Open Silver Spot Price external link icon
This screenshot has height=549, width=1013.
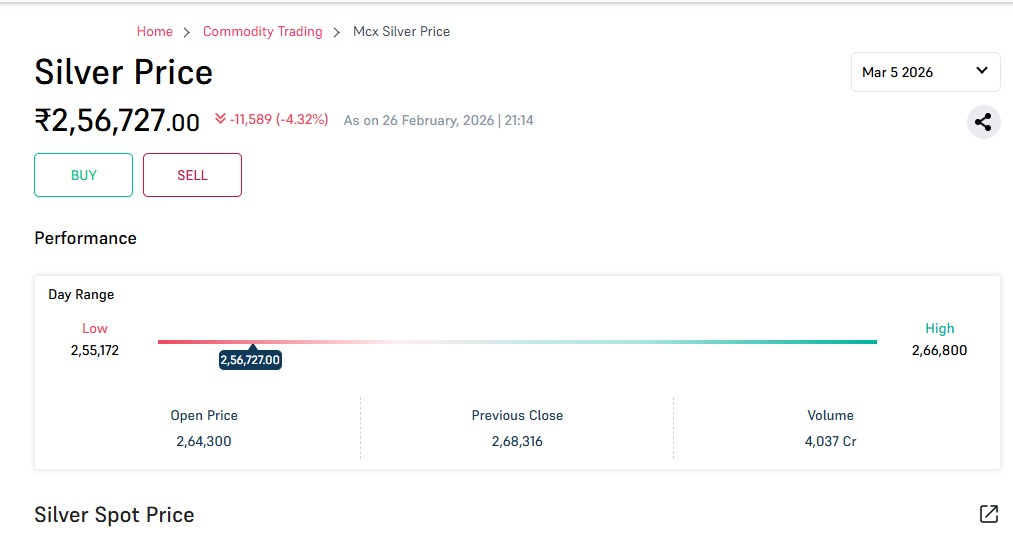tap(988, 514)
